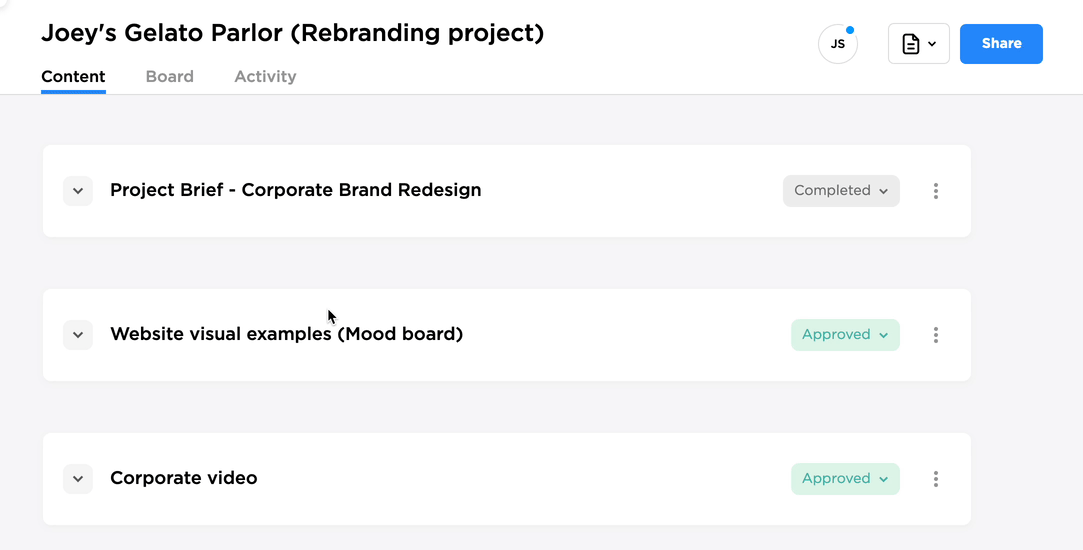The width and height of the screenshot is (1083, 550).
Task: Expand the Project Brief section
Action: [78, 191]
